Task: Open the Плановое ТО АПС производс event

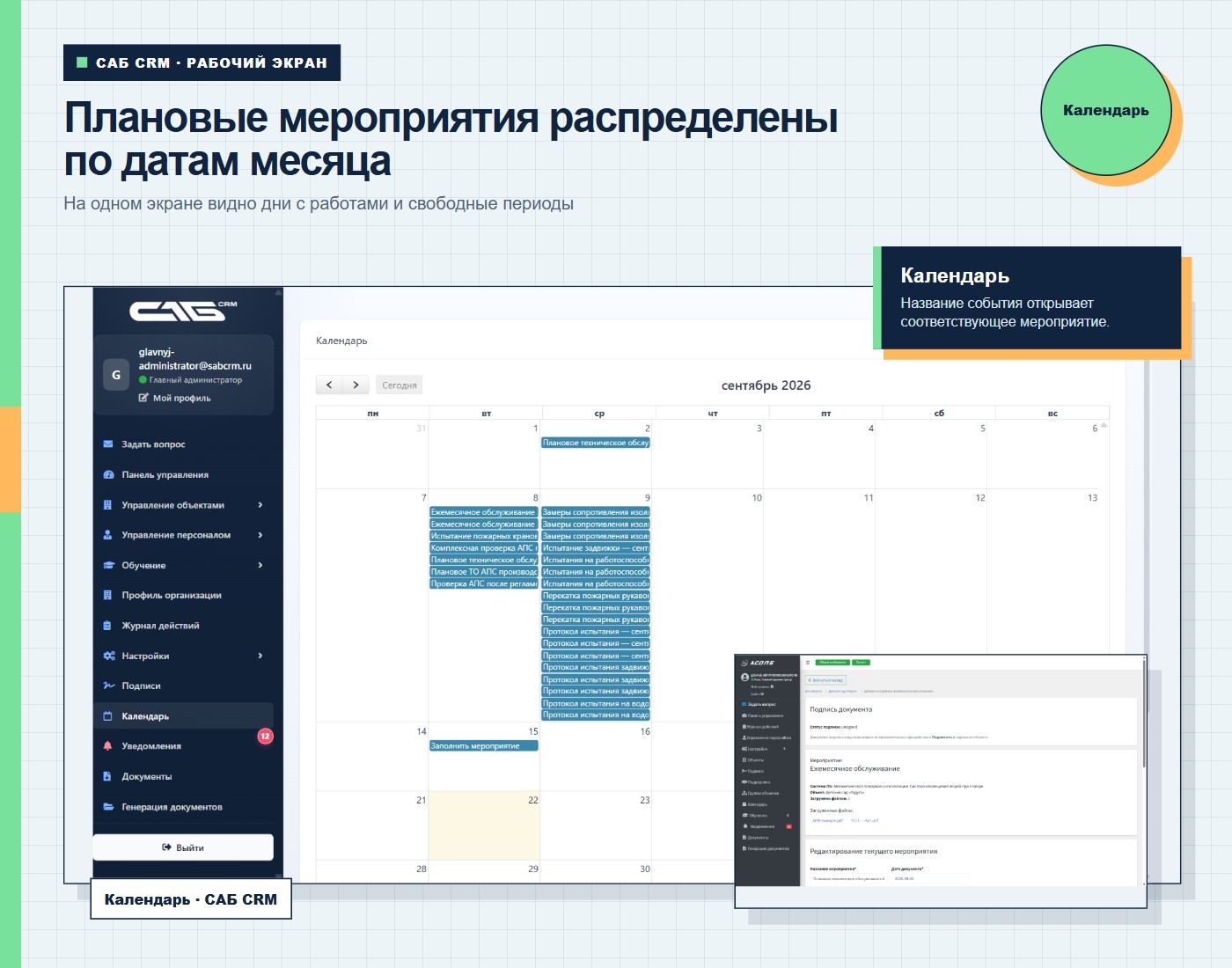Action: [483, 572]
